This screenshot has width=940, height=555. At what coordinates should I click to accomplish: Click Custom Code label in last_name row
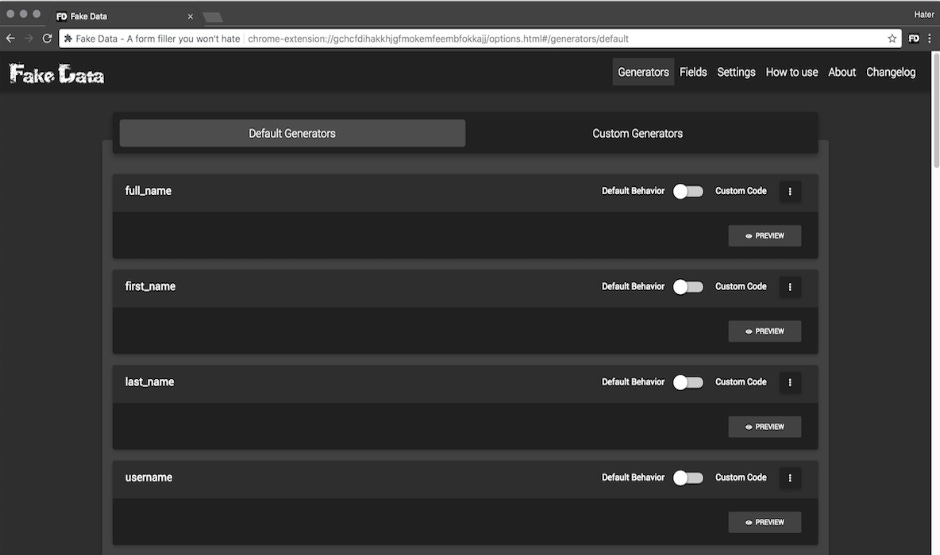(740, 382)
